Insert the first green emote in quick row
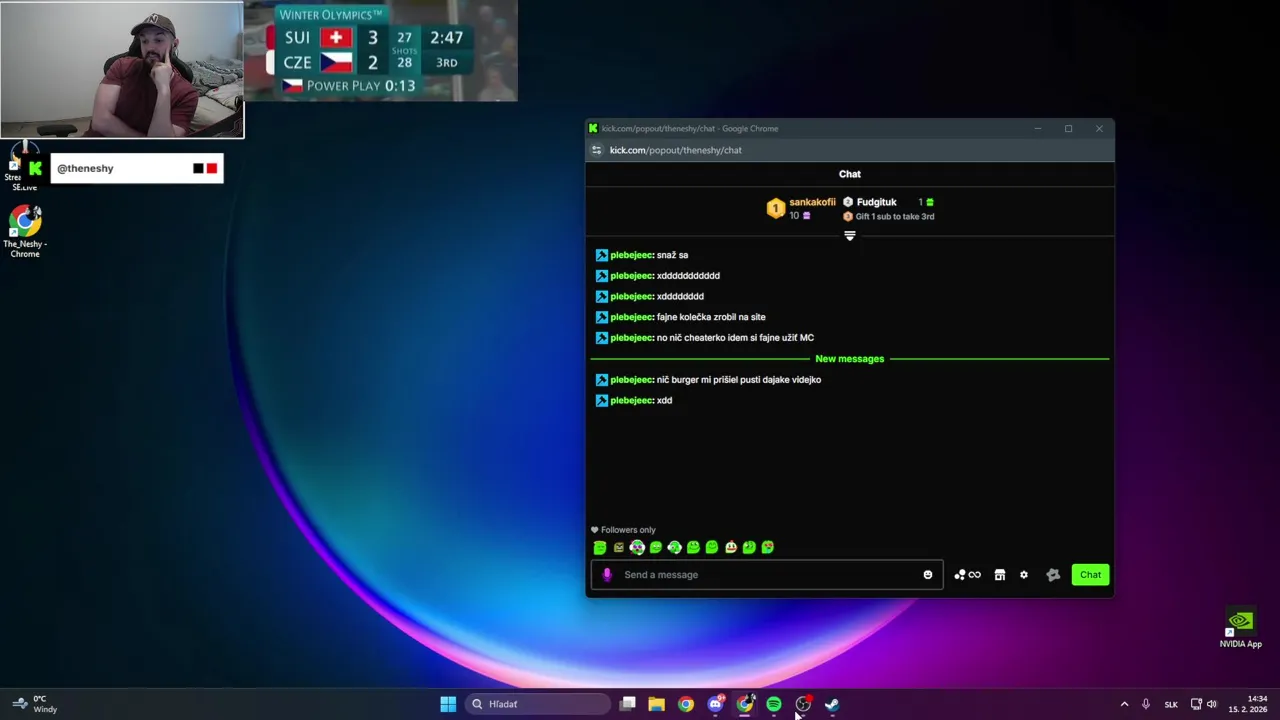1280x720 pixels. (x=600, y=547)
